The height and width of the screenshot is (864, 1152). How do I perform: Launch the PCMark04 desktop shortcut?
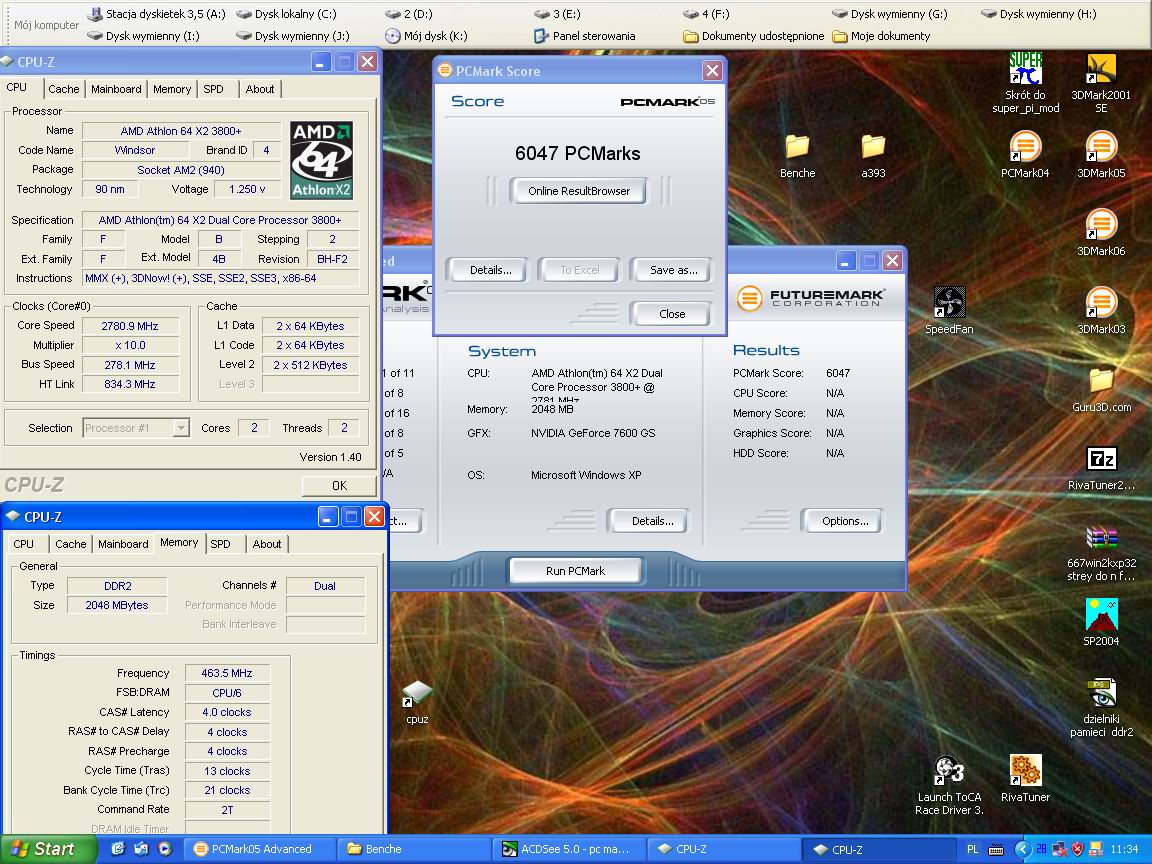1025,154
